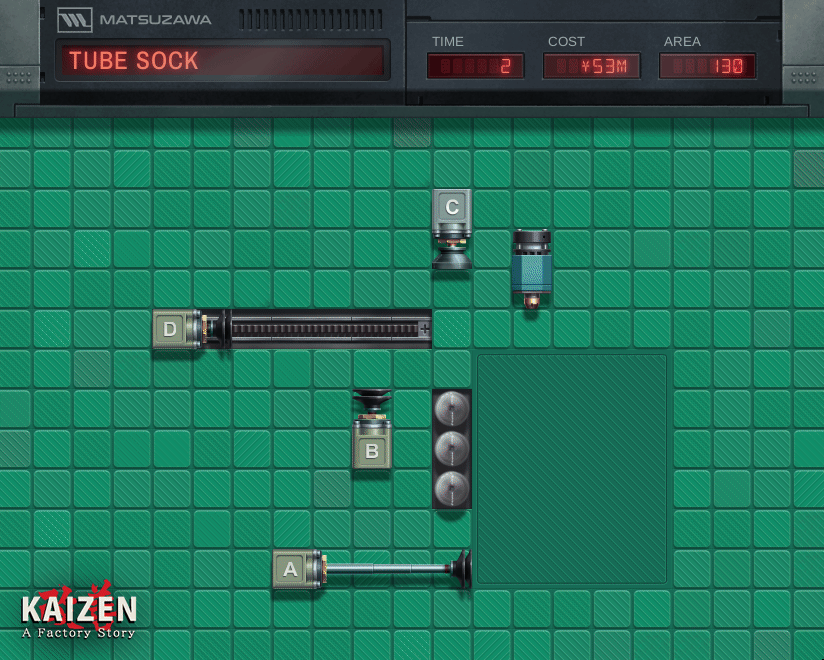The image size is (824, 660).
Task: Select the conveyor track attached to D
Action: 330,329
